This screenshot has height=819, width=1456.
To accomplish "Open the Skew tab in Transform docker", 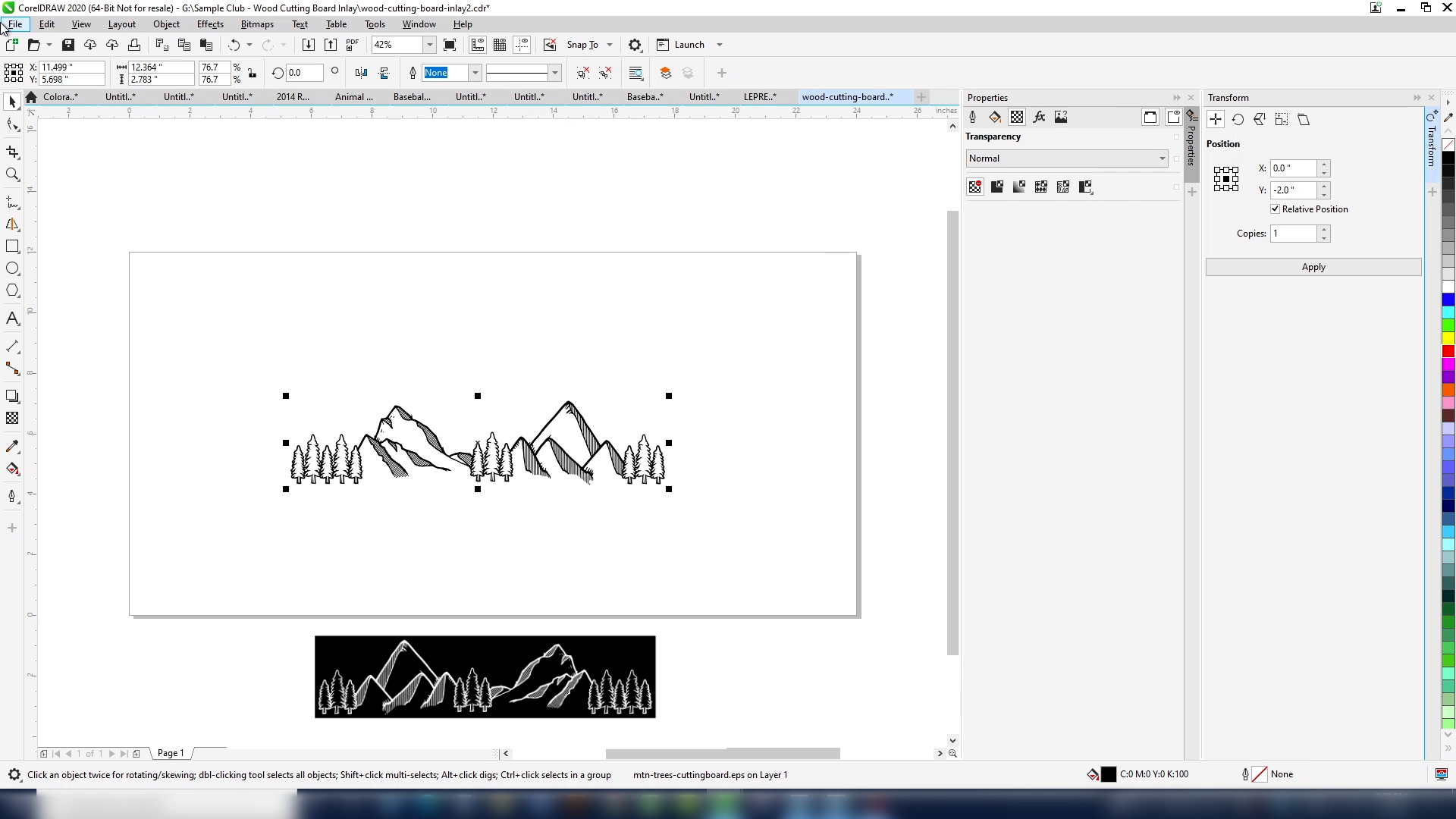I will pyautogui.click(x=1304, y=119).
